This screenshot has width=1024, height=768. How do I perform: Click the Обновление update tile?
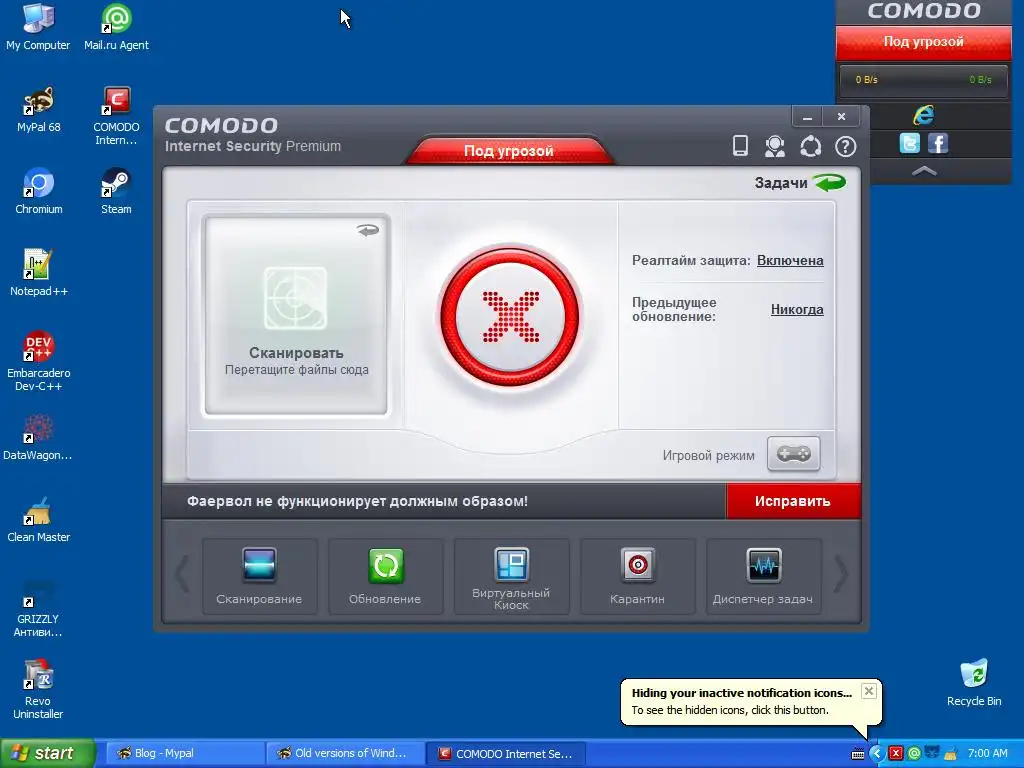tap(385, 576)
